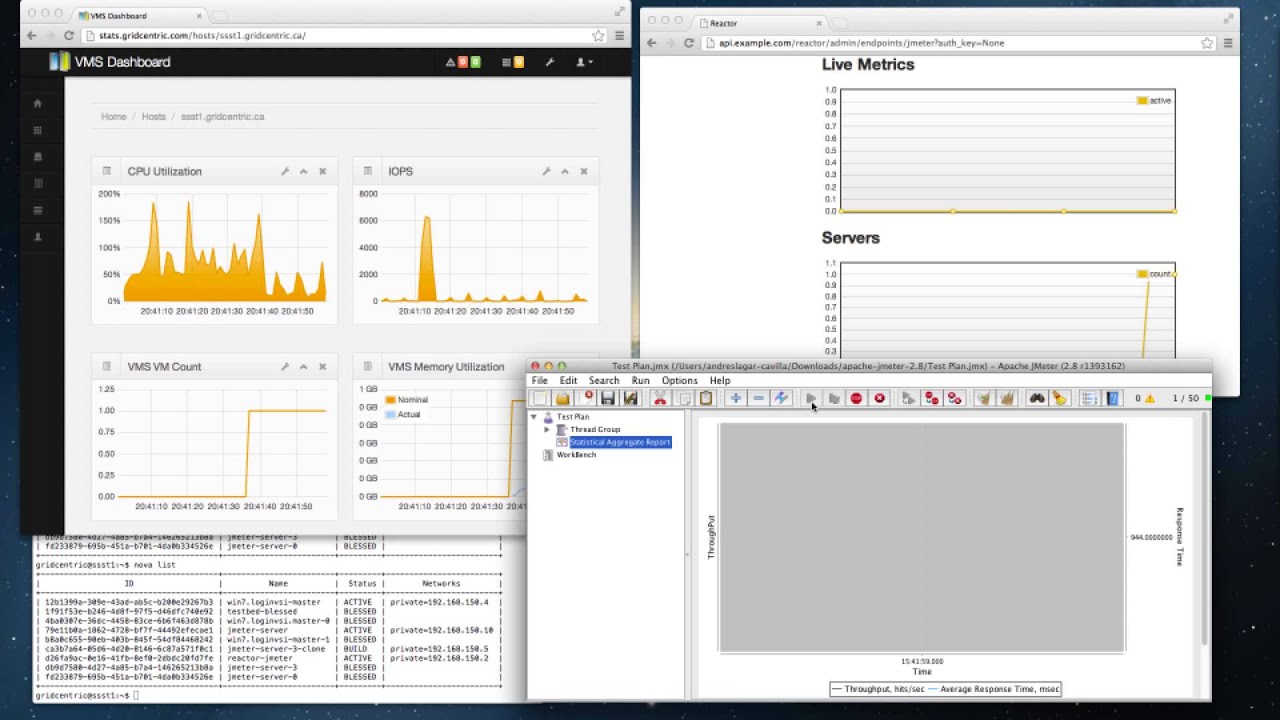Click the list icon with yellow badge in header

click(x=507, y=62)
